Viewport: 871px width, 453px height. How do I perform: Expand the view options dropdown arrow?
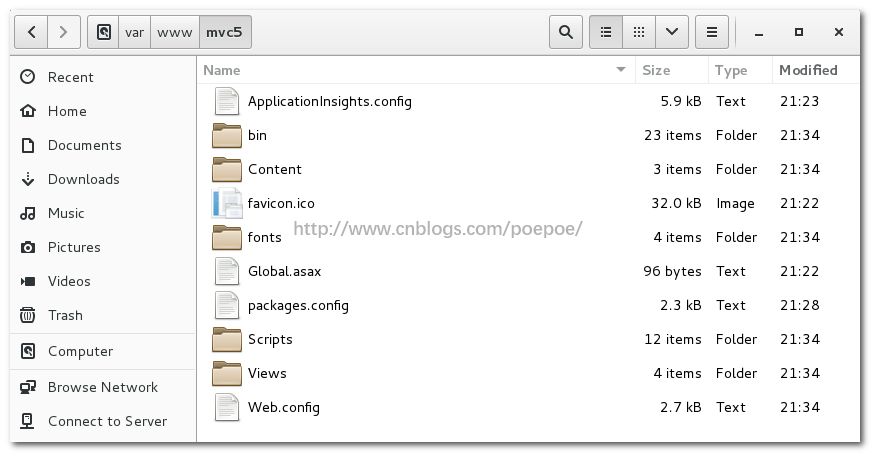point(671,32)
